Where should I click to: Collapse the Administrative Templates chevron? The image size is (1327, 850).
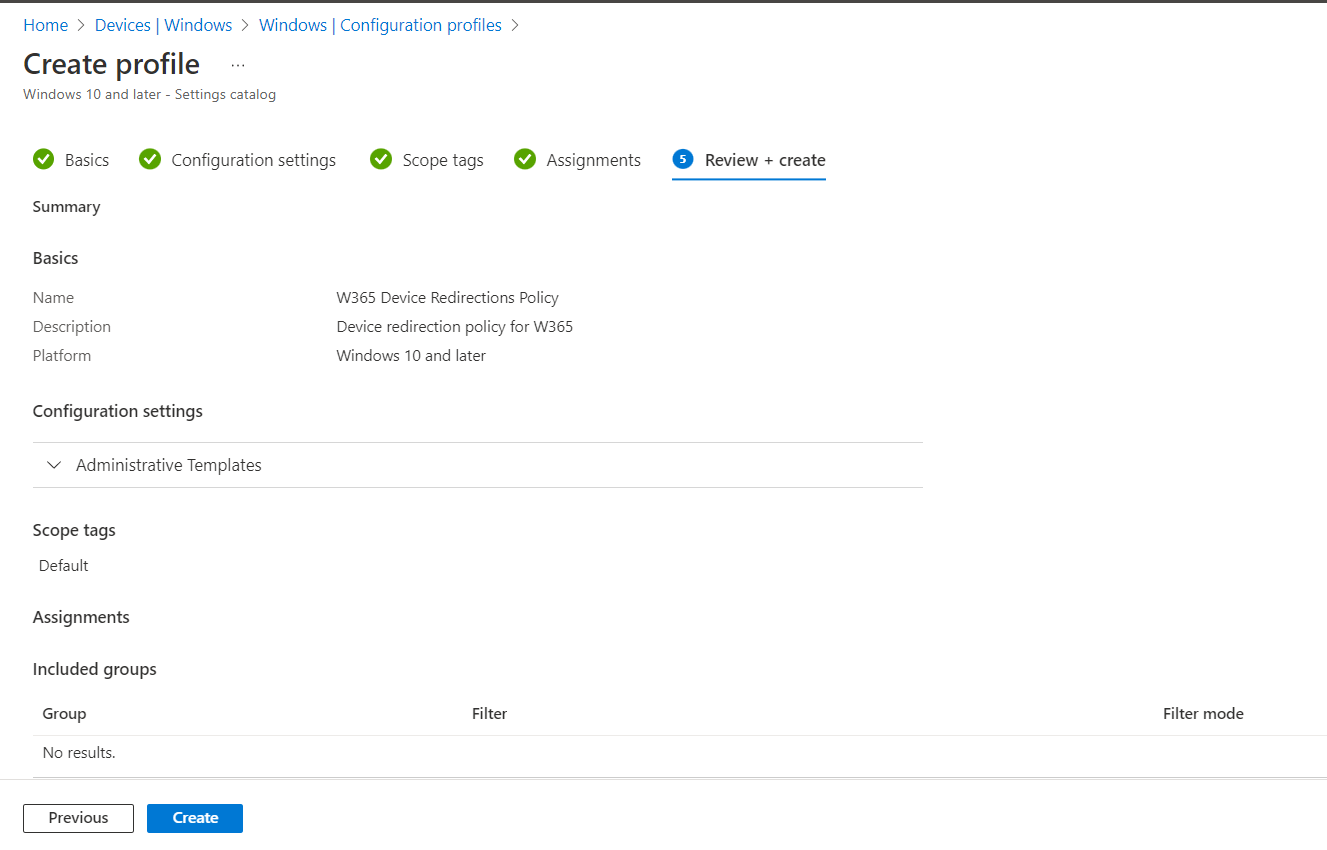(x=54, y=465)
